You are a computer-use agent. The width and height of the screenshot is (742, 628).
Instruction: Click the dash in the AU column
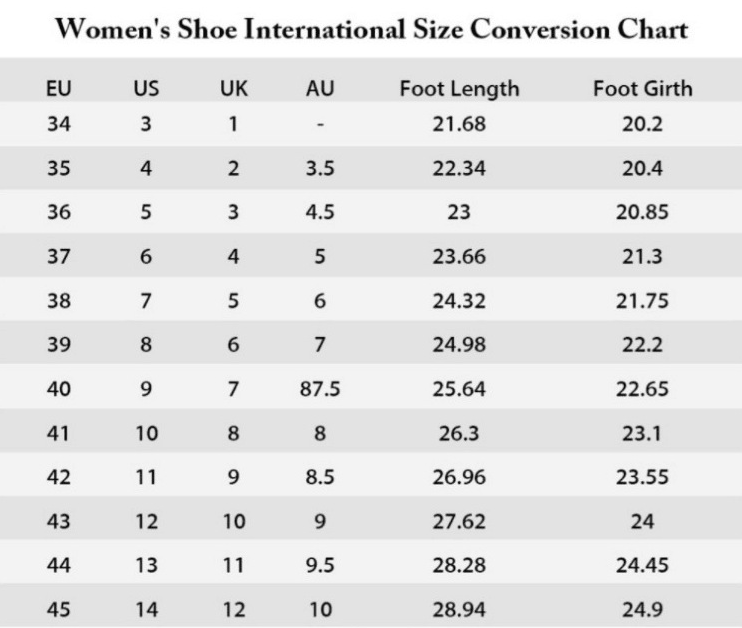click(320, 126)
